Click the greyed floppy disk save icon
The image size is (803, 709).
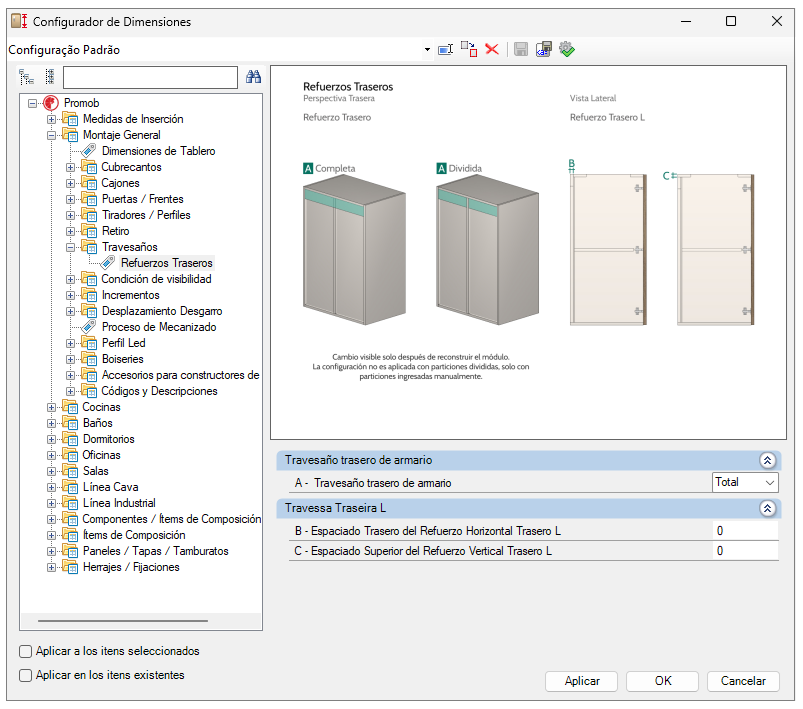[521, 50]
